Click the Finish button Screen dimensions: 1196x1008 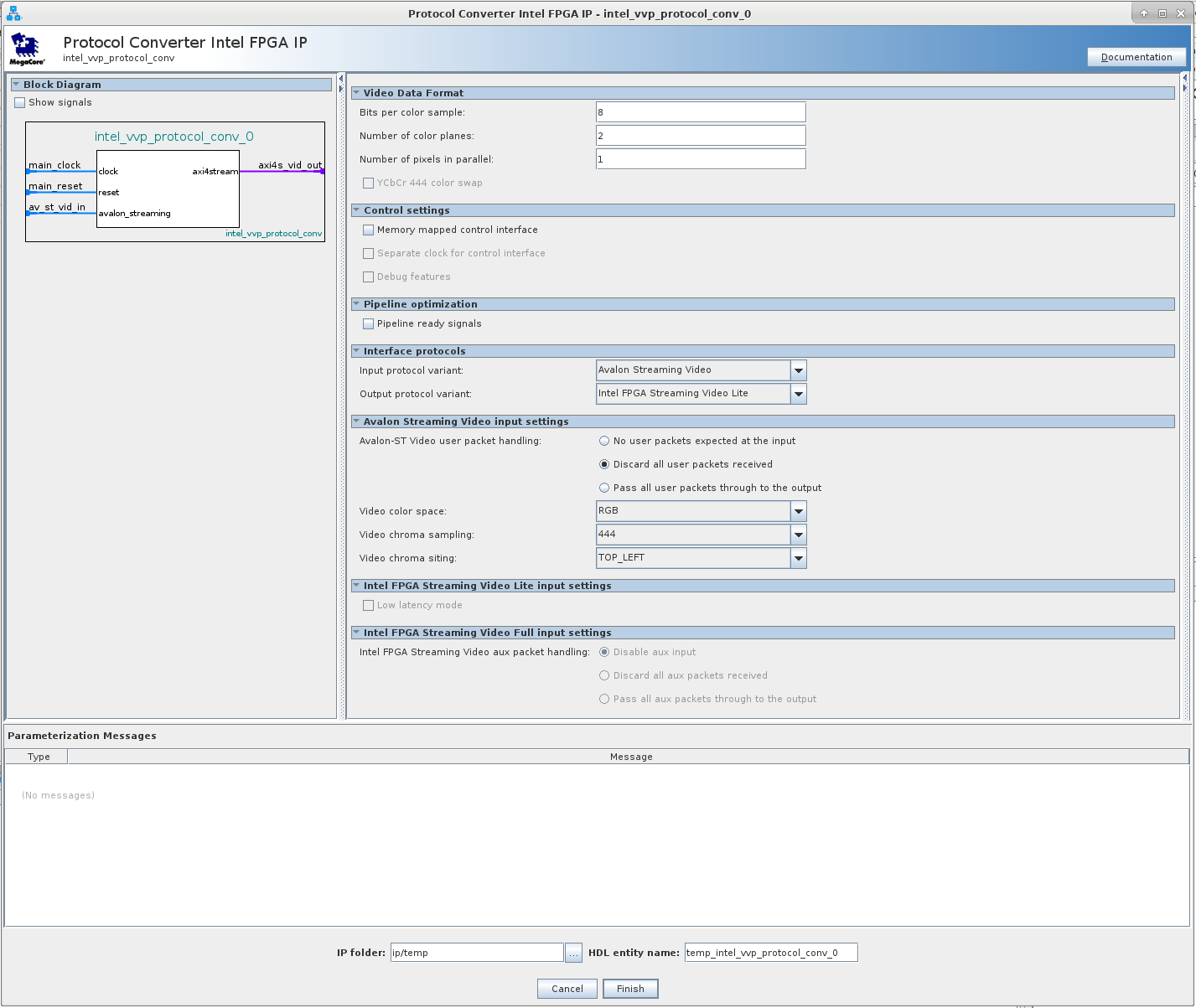(630, 989)
